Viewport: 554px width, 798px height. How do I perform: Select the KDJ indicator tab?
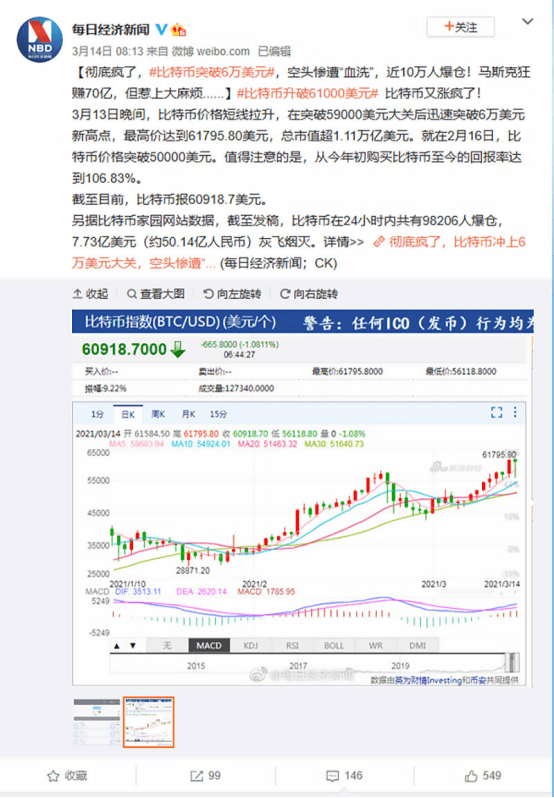click(251, 645)
